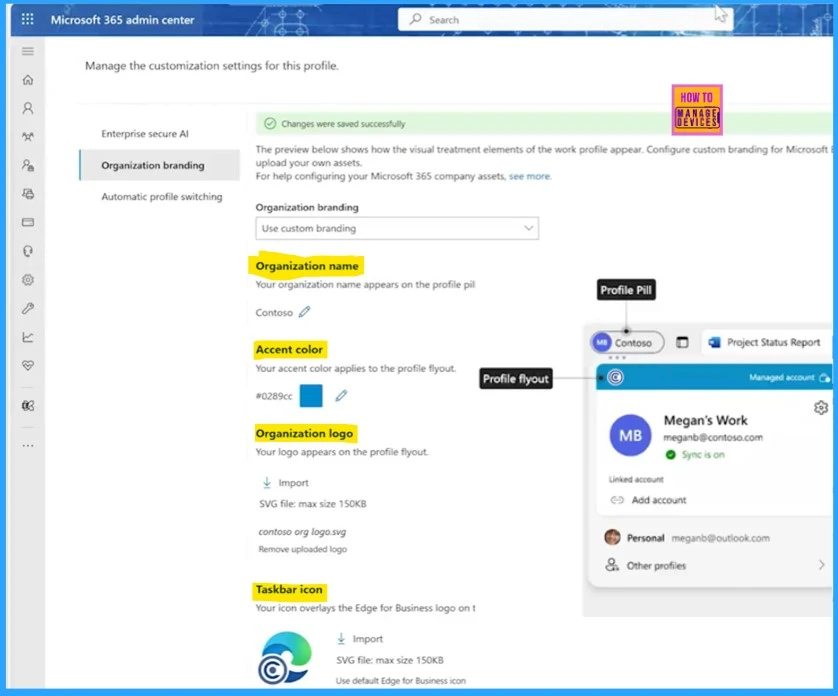838x696 pixels.
Task: Follow the see more link
Action: 530,176
